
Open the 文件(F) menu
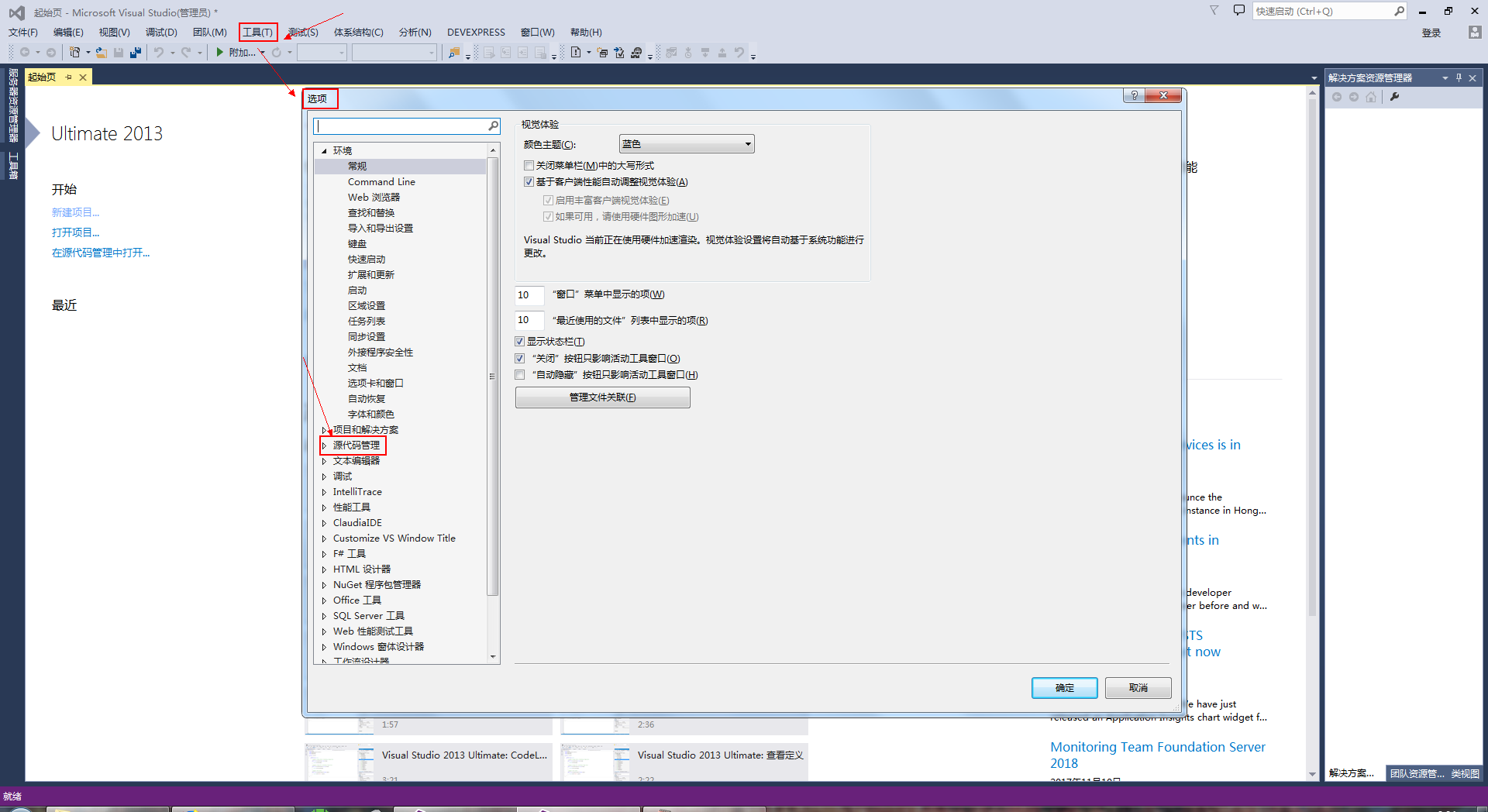point(23,33)
